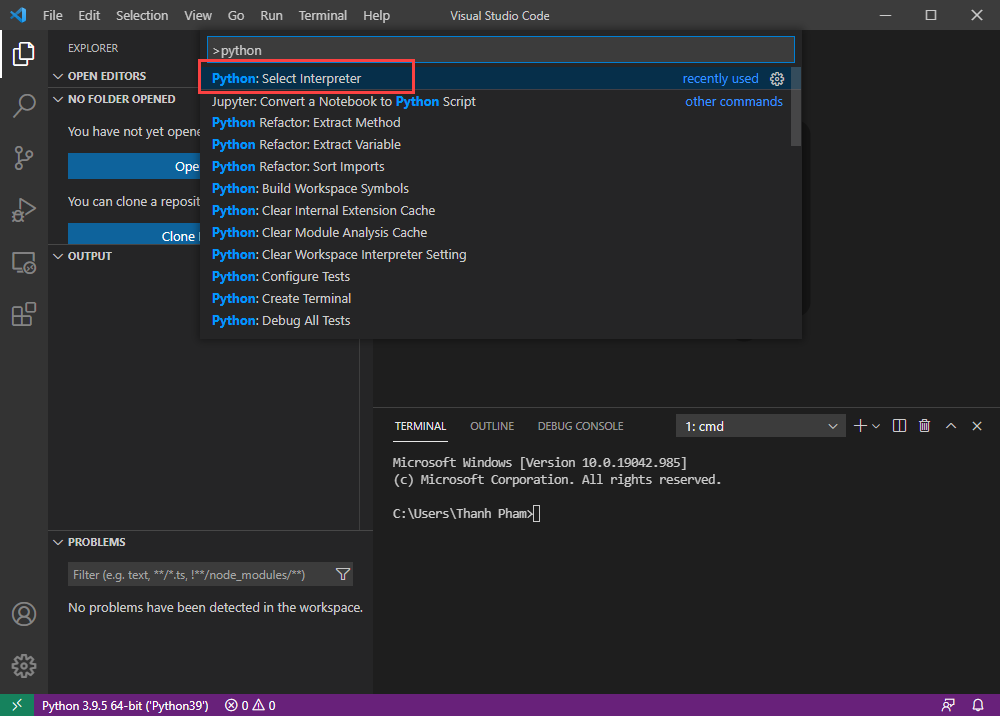Open the Edit menu
The width and height of the screenshot is (1000, 716).
click(89, 15)
